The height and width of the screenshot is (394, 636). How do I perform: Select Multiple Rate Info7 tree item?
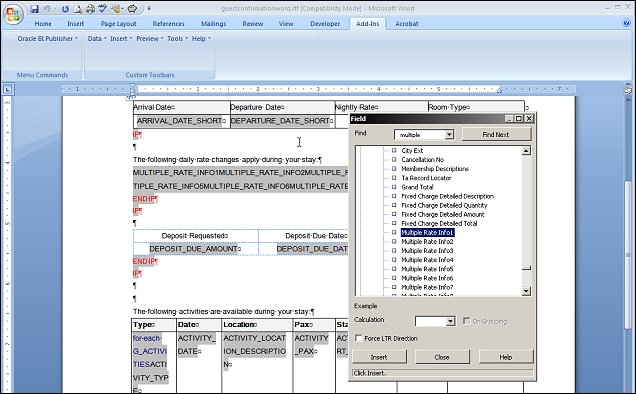(x=427, y=287)
